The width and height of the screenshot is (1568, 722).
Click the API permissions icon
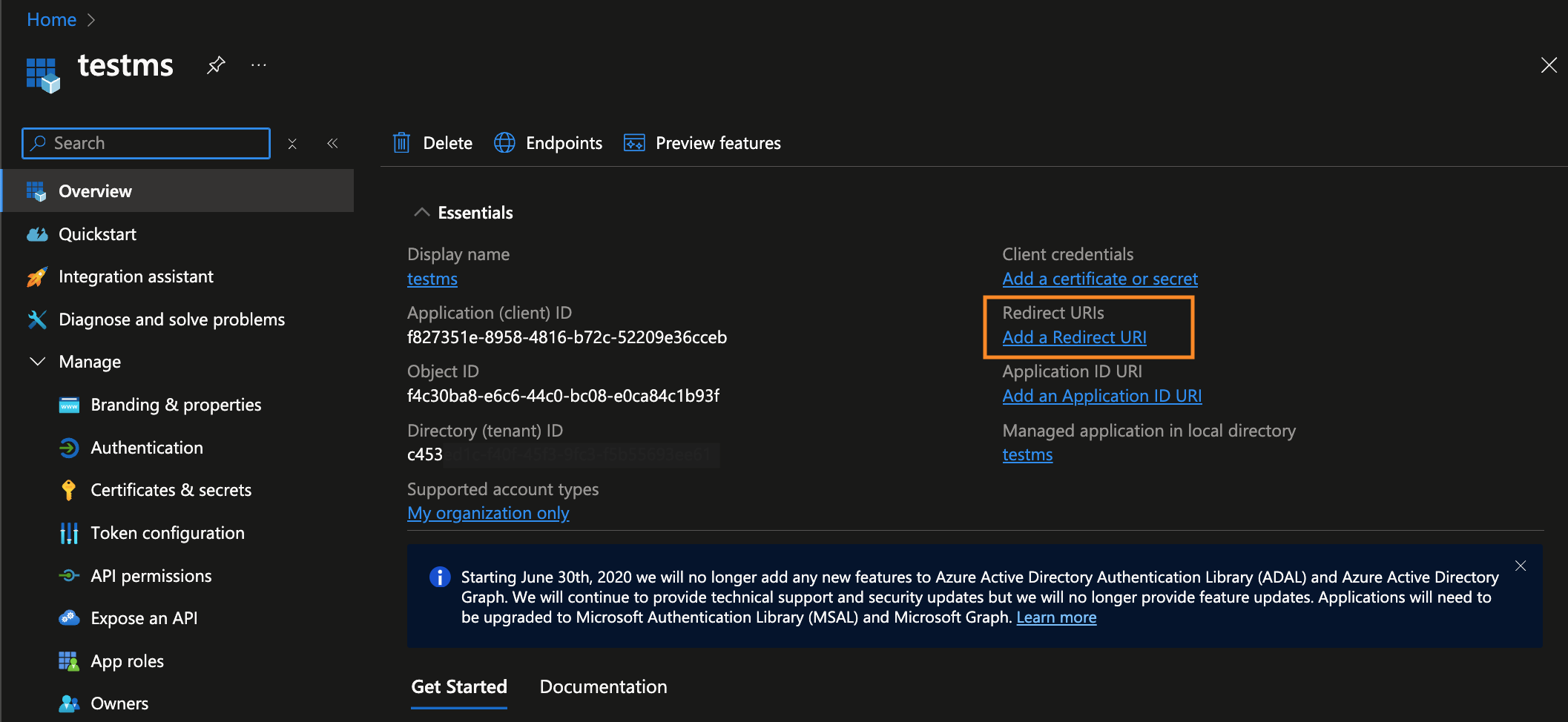(69, 575)
